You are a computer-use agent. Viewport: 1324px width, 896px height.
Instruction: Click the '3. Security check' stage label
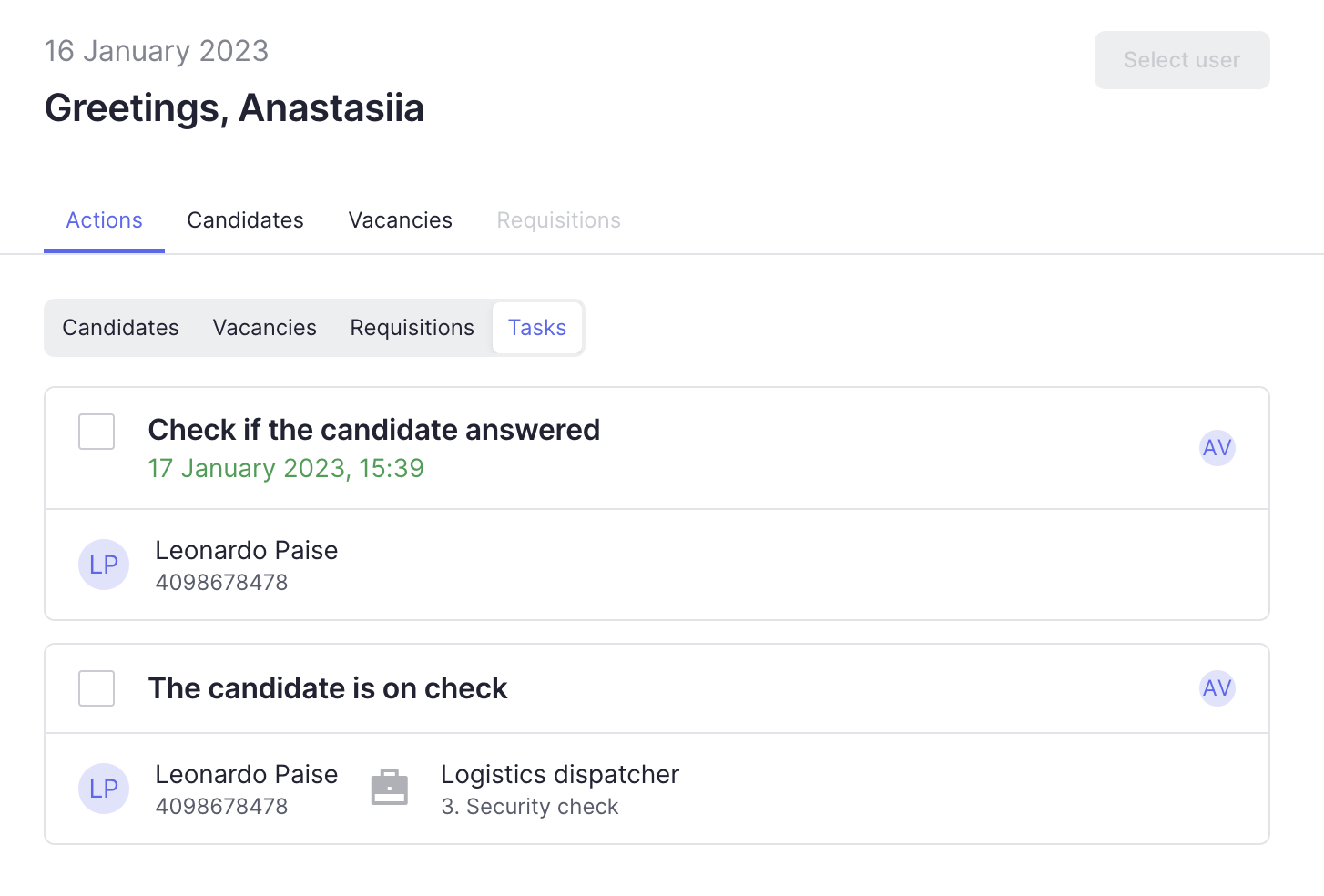(529, 807)
